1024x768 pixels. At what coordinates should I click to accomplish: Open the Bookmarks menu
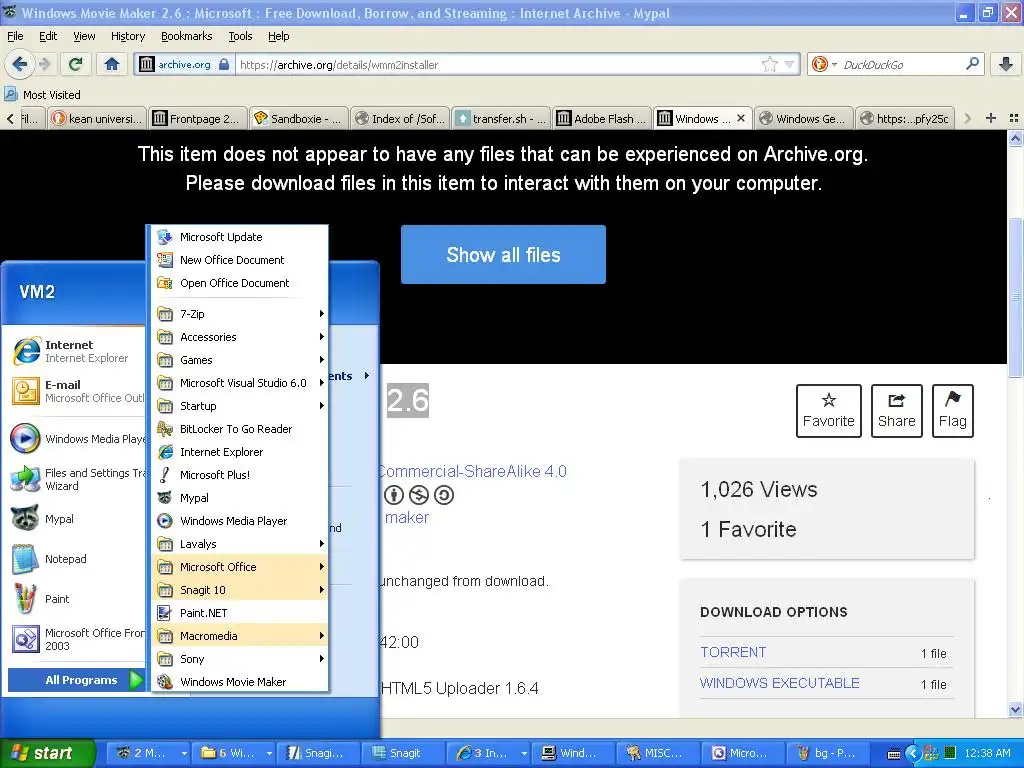coord(187,36)
